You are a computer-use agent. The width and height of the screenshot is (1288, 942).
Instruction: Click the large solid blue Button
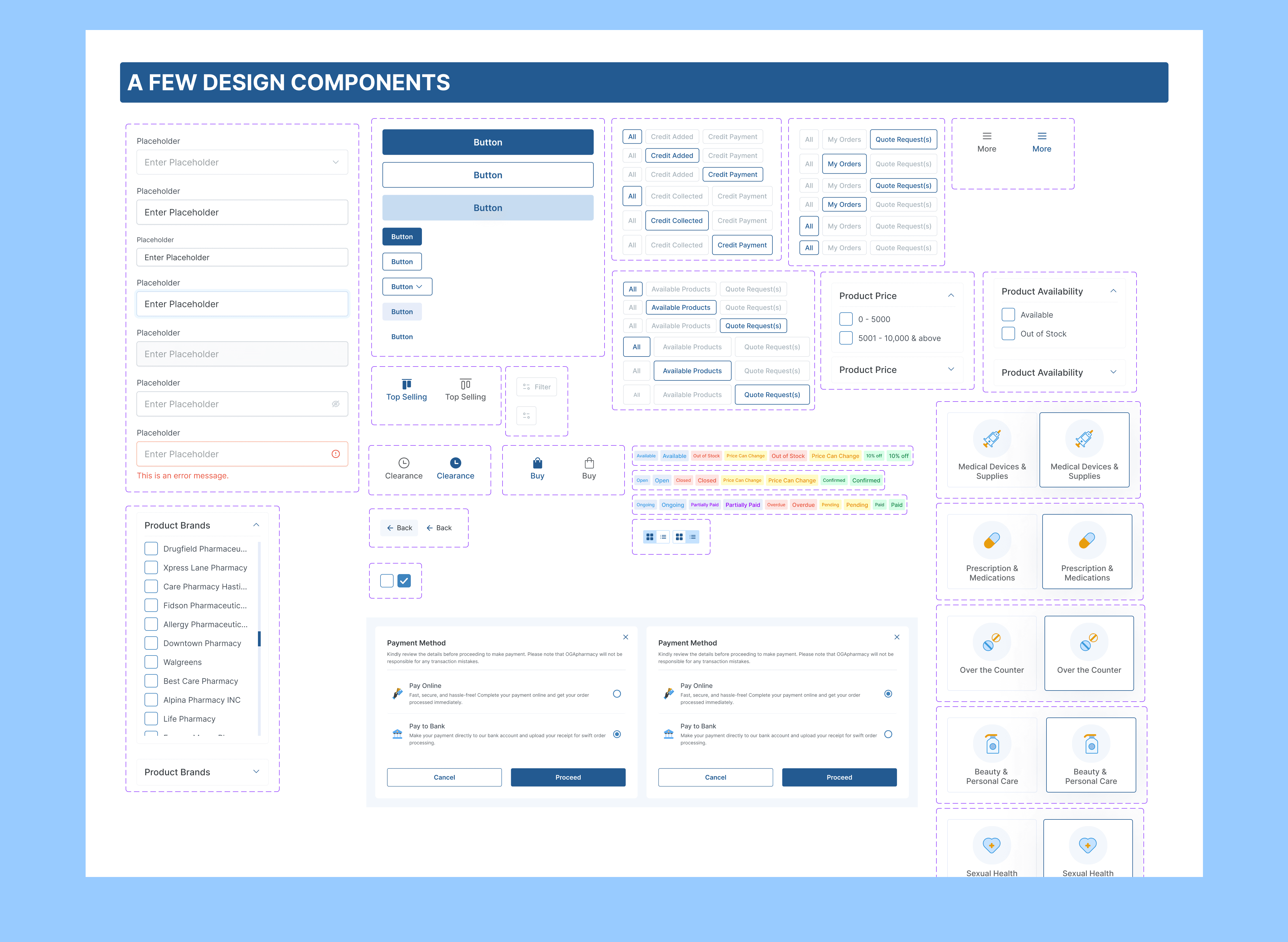(488, 143)
